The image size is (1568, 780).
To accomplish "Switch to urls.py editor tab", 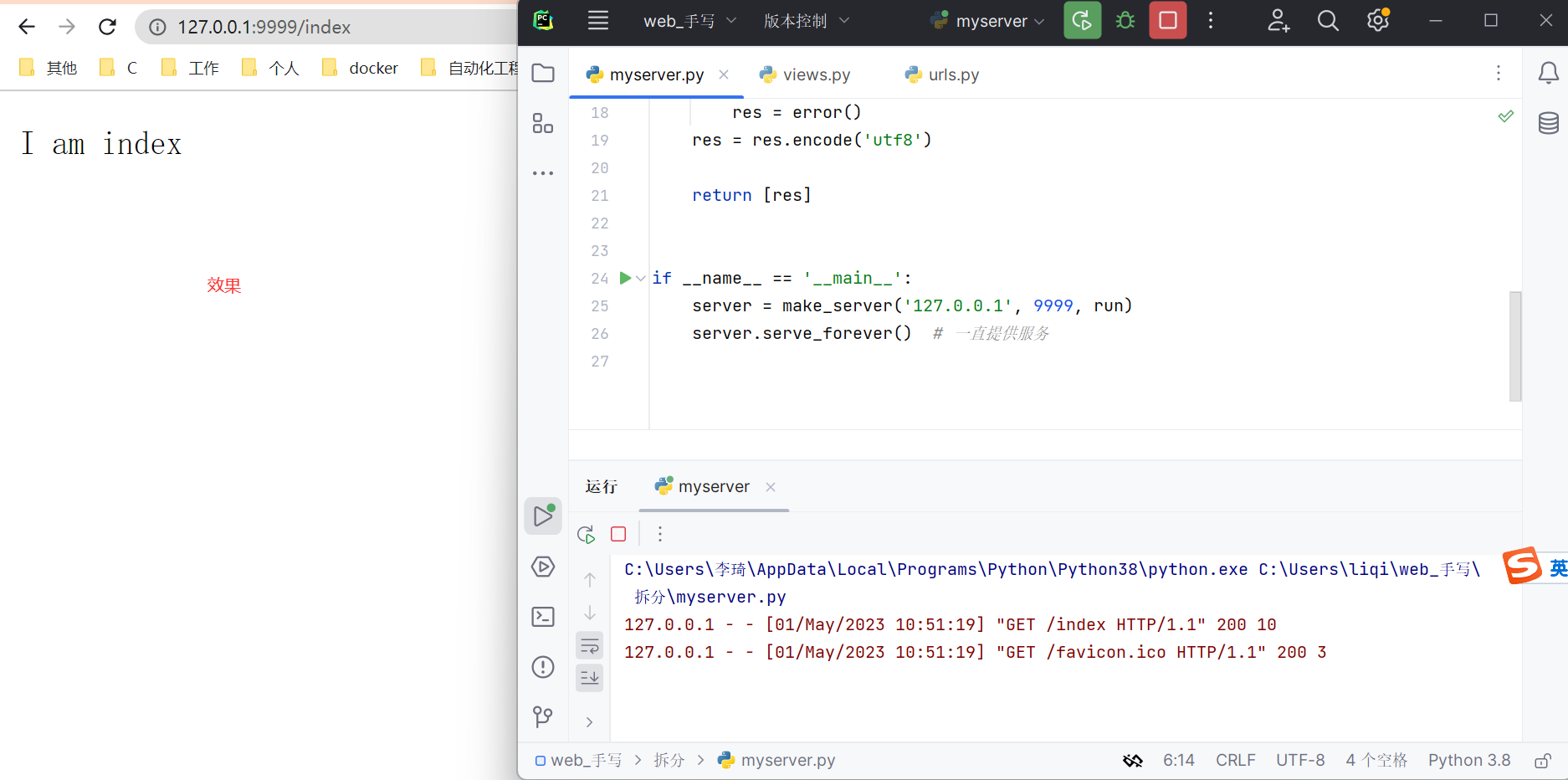I will coord(942,74).
